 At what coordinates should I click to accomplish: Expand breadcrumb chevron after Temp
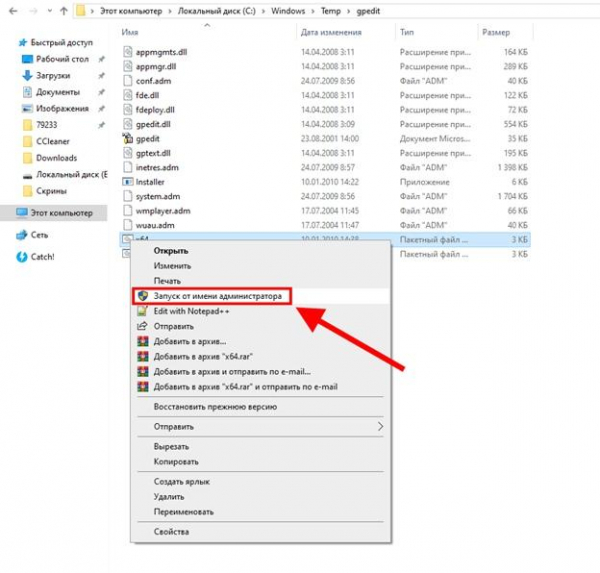coord(348,11)
